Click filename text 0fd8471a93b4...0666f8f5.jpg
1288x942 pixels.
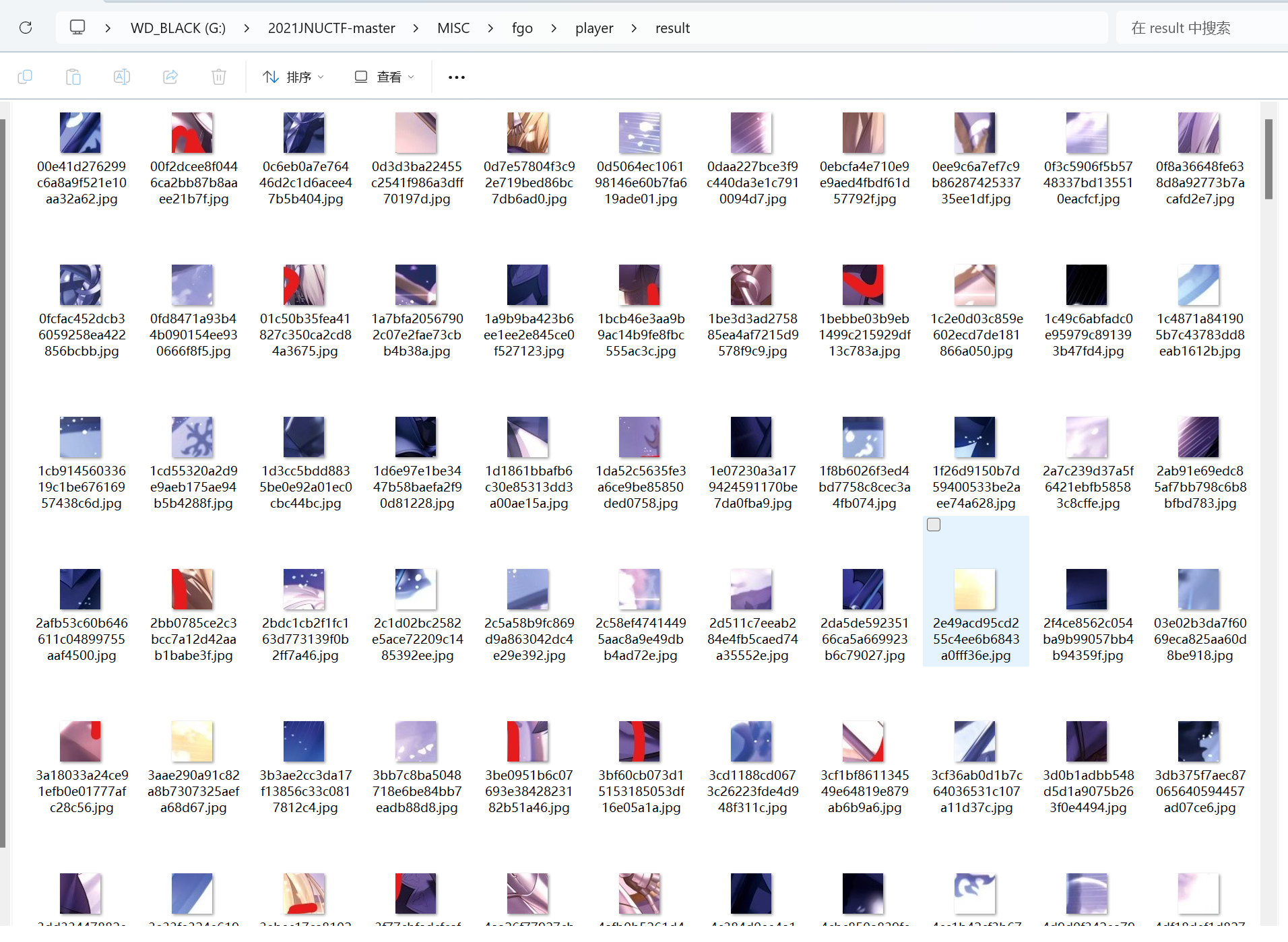coord(193,335)
